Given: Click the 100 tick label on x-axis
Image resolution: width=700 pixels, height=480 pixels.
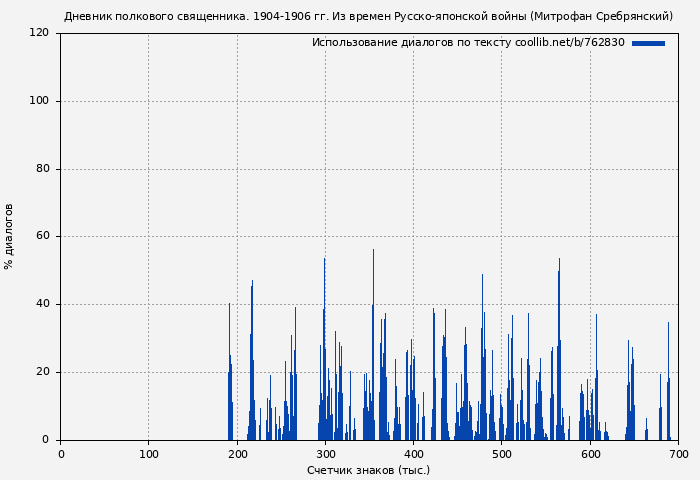Looking at the screenshot, I should coord(149,454).
